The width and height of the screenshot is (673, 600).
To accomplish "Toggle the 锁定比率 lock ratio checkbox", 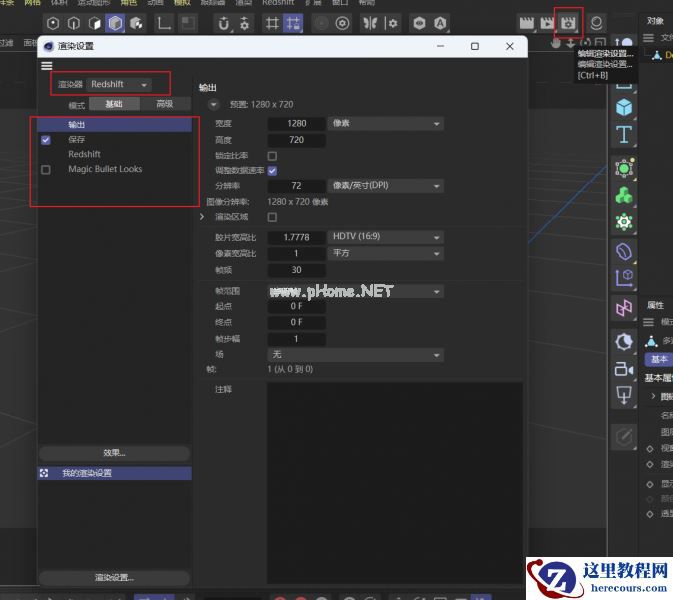I will click(272, 156).
